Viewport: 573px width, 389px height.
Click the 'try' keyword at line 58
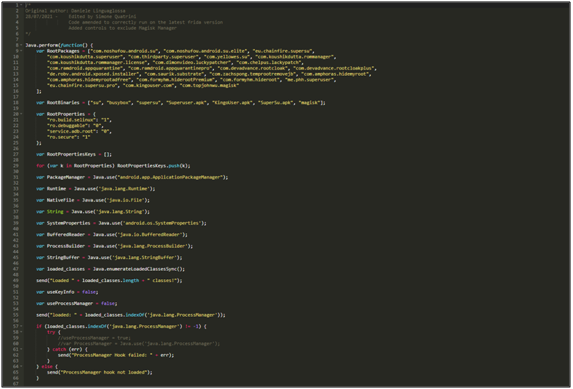pyautogui.click(x=51, y=332)
